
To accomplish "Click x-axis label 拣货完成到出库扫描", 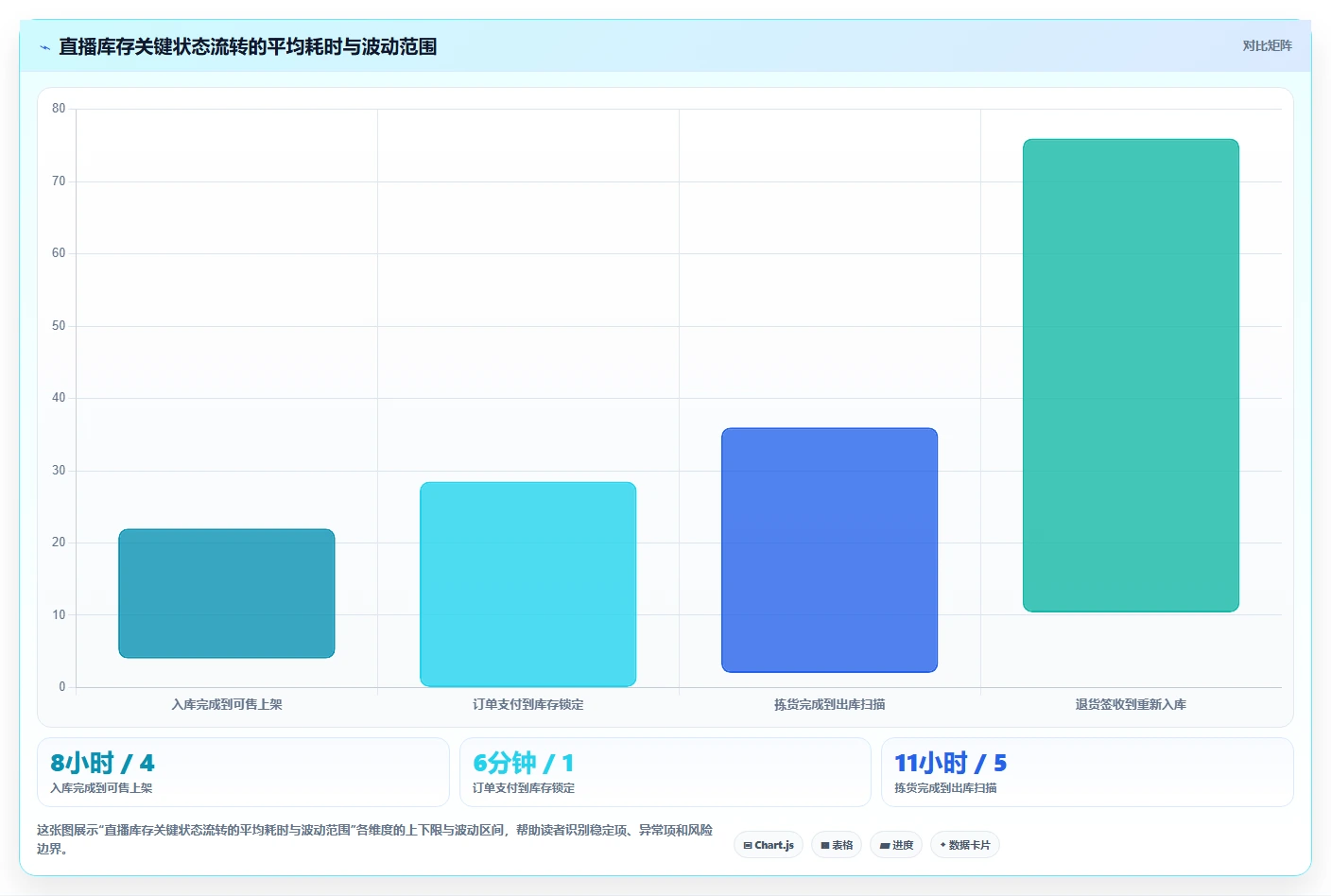I will point(830,704).
